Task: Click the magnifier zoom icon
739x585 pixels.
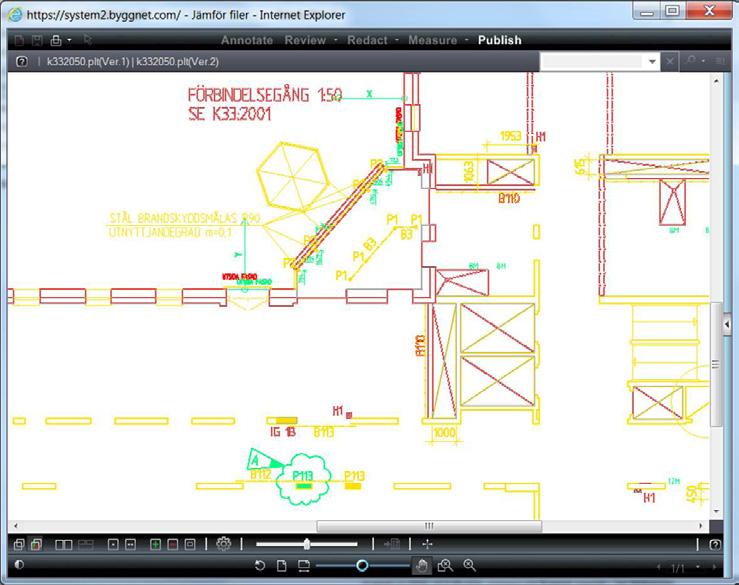Action: 469,565
